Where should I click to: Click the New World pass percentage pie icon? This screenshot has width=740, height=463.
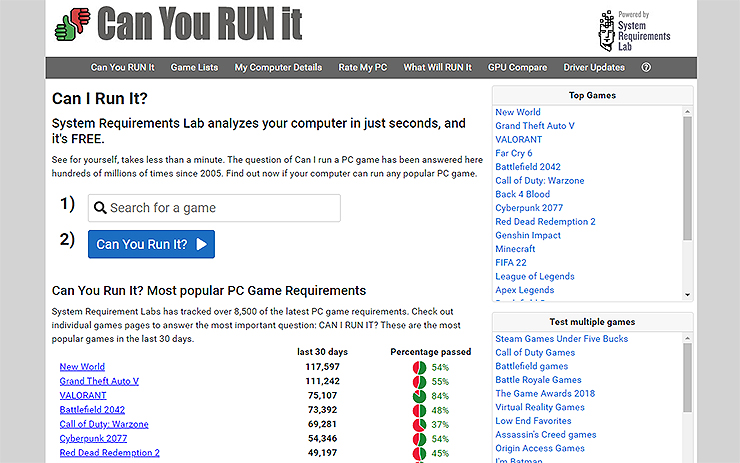(x=419, y=367)
